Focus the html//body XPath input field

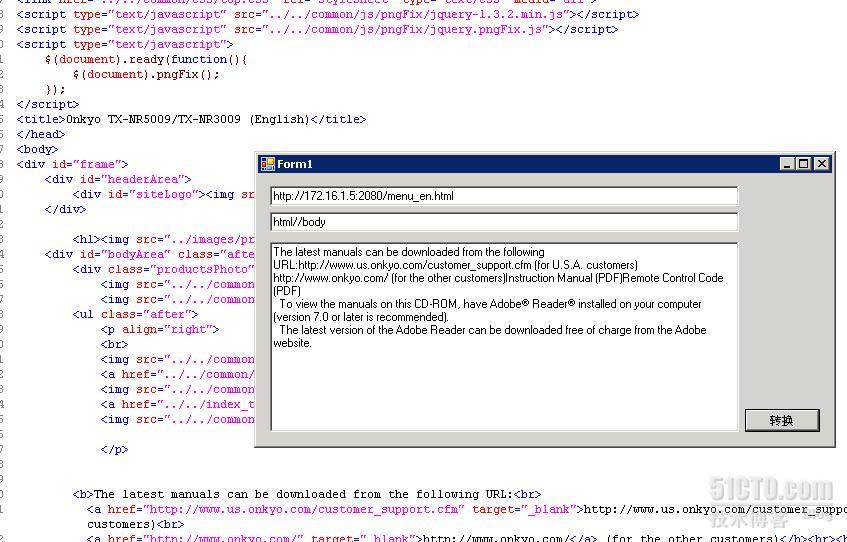tap(504, 222)
